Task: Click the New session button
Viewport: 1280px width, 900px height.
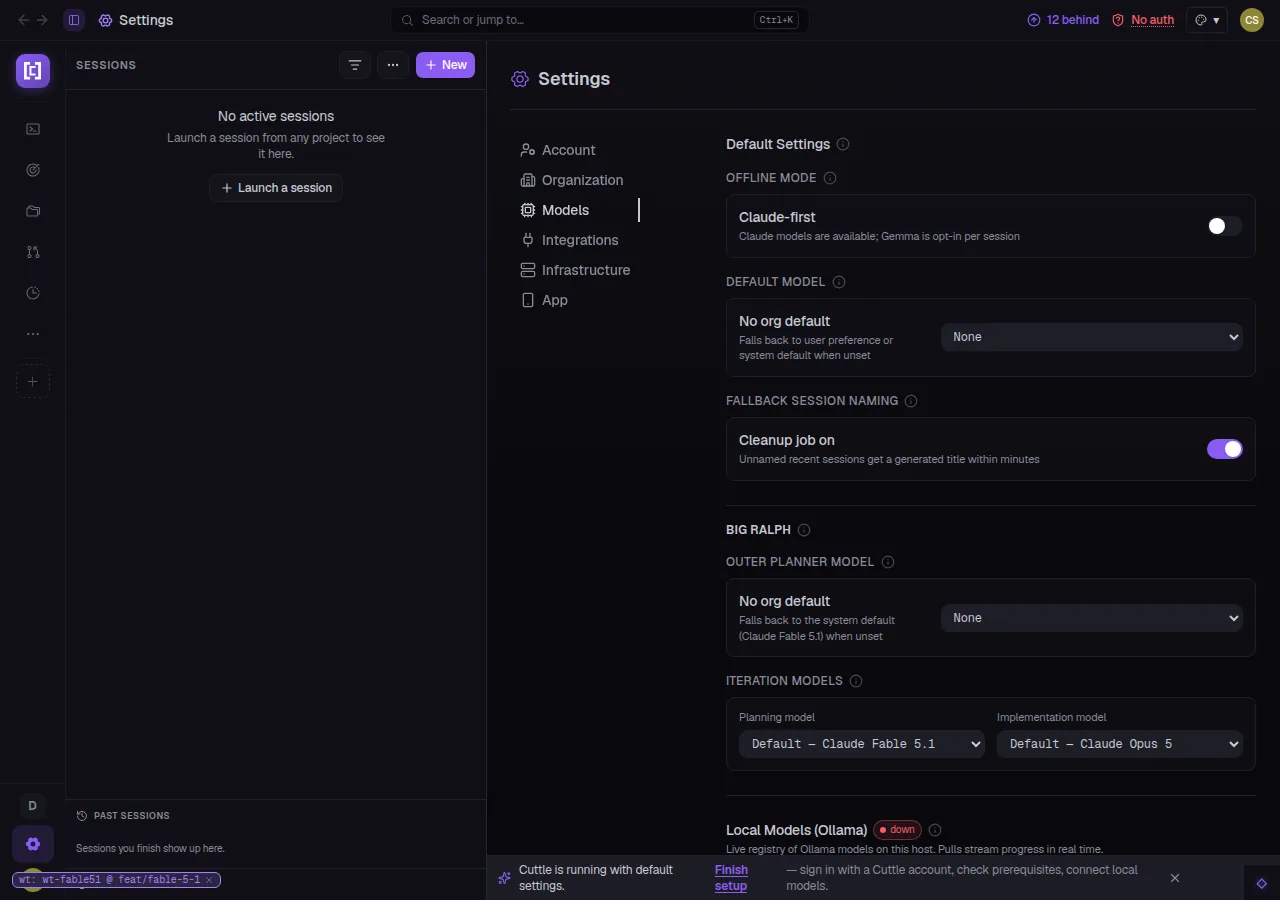Action: [x=445, y=65]
